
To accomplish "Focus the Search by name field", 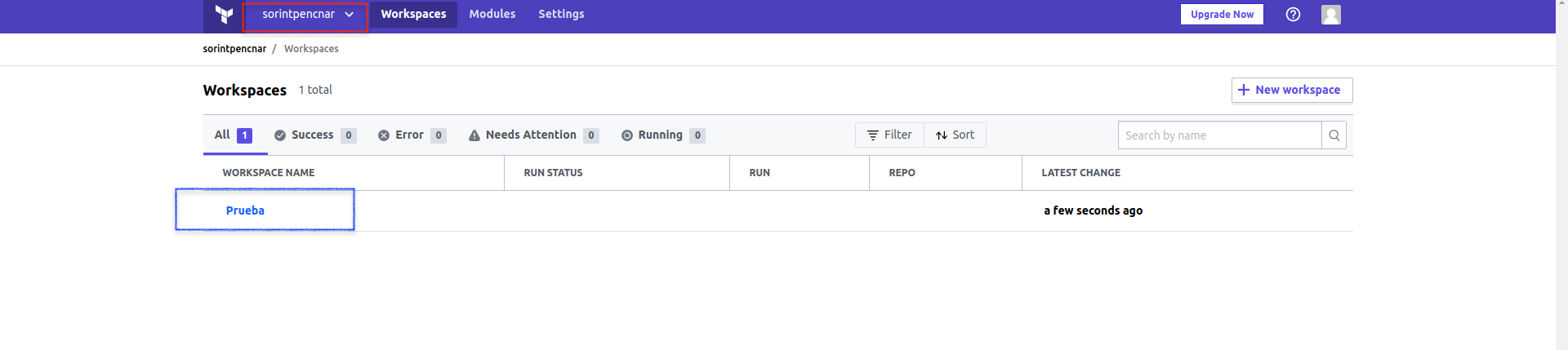I will tap(1219, 135).
